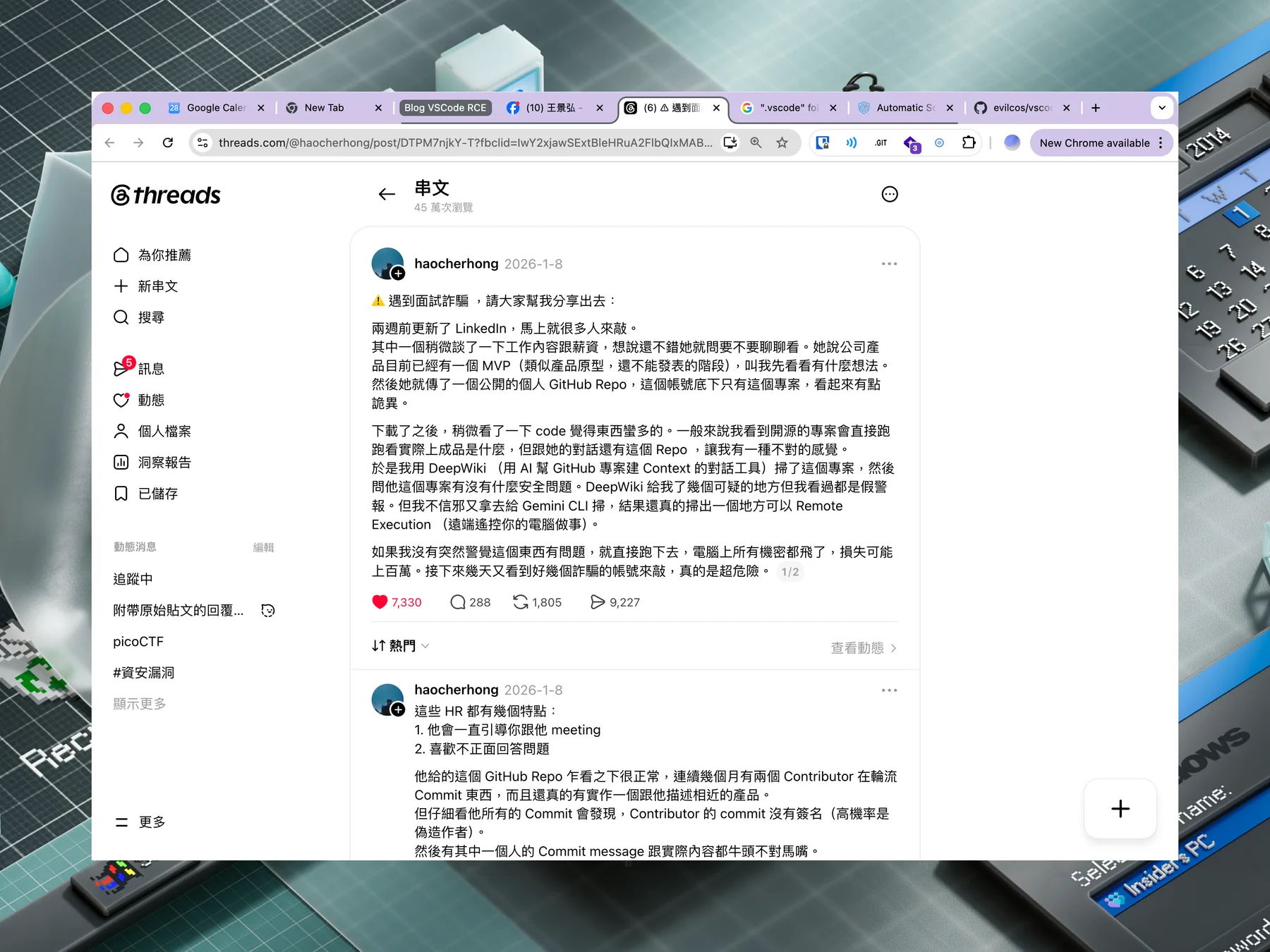Like the post with 7,330 likes
Screen dimensions: 1270x952
tap(397, 602)
